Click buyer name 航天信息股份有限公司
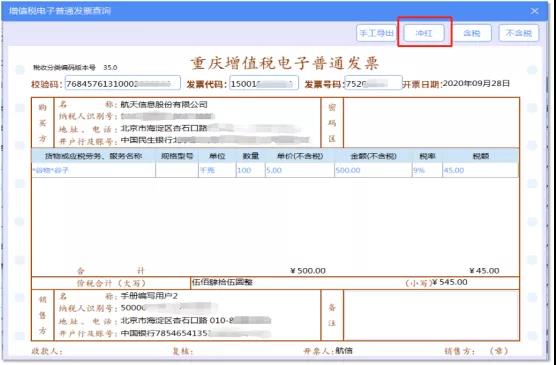Viewport: 556px width, 365px height. coord(164,104)
